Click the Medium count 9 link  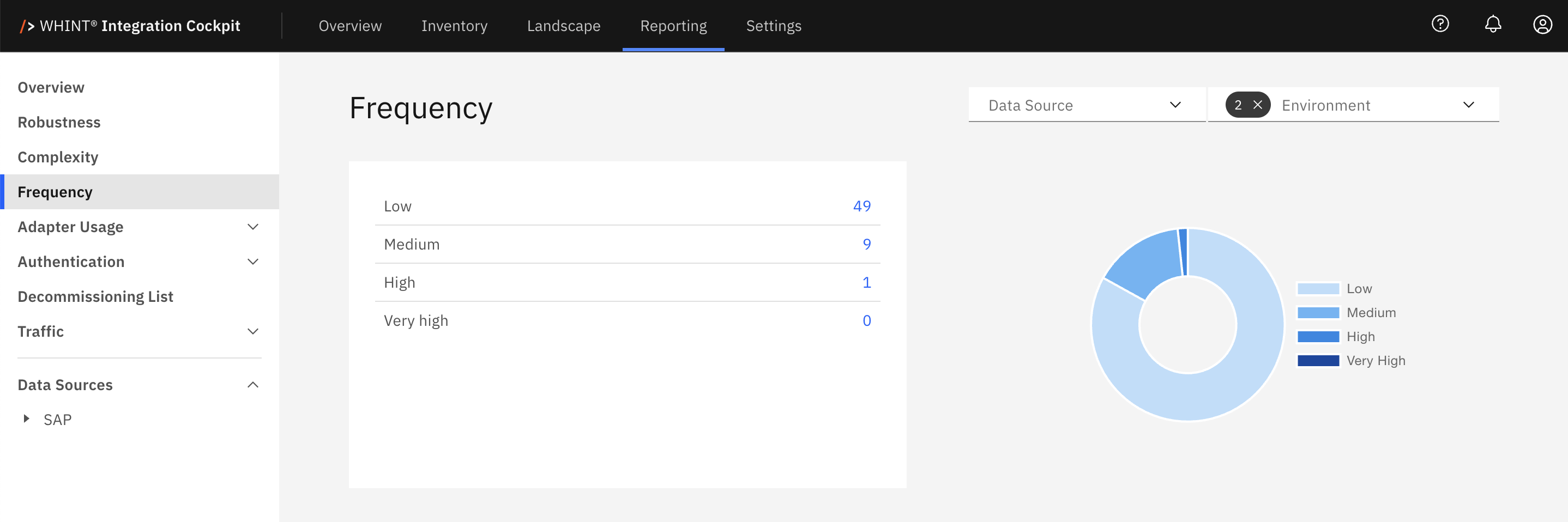(x=867, y=244)
